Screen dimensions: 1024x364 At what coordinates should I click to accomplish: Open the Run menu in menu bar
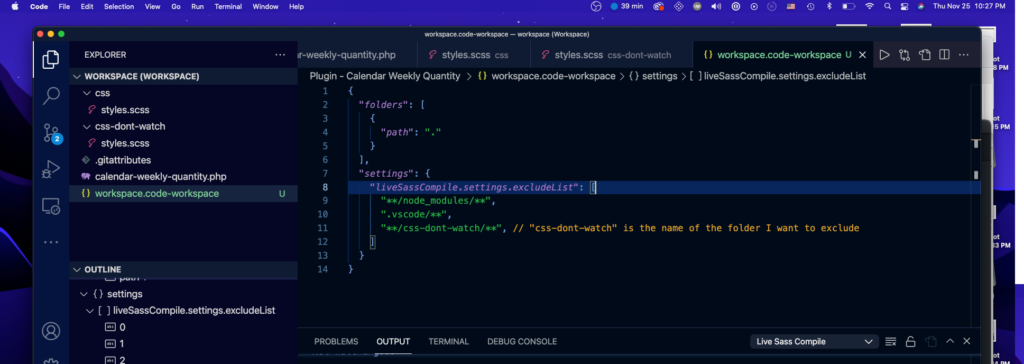click(197, 7)
